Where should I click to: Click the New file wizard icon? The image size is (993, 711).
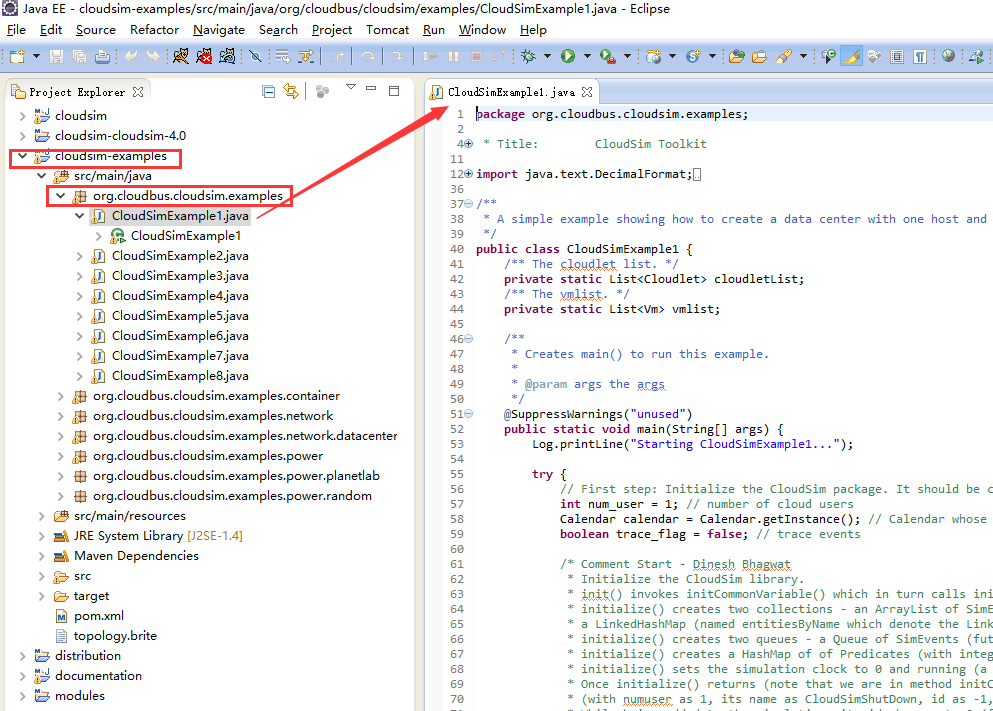(17, 56)
